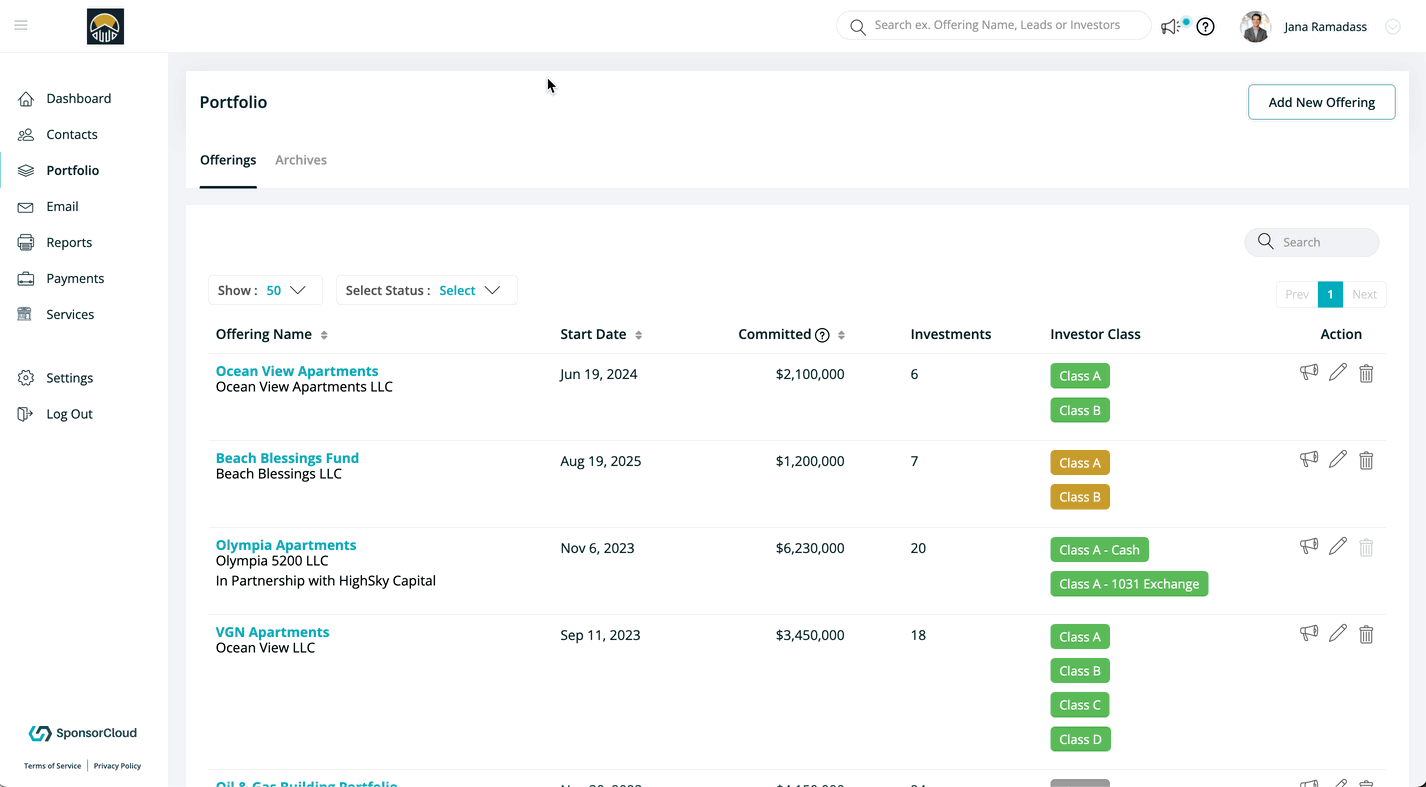Viewport: 1426px width, 787px height.
Task: Toggle sort on Start Date column
Action: click(639, 335)
